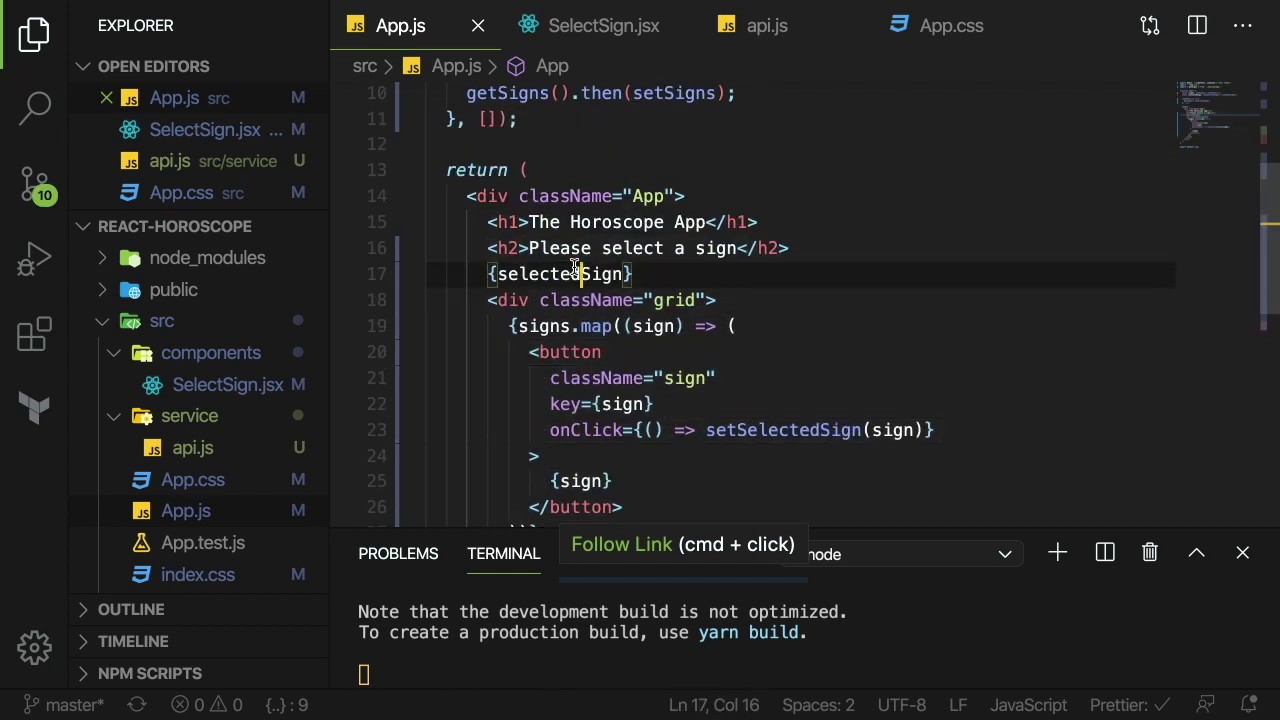1280x720 pixels.
Task: Change line ending via LF
Action: click(x=958, y=705)
